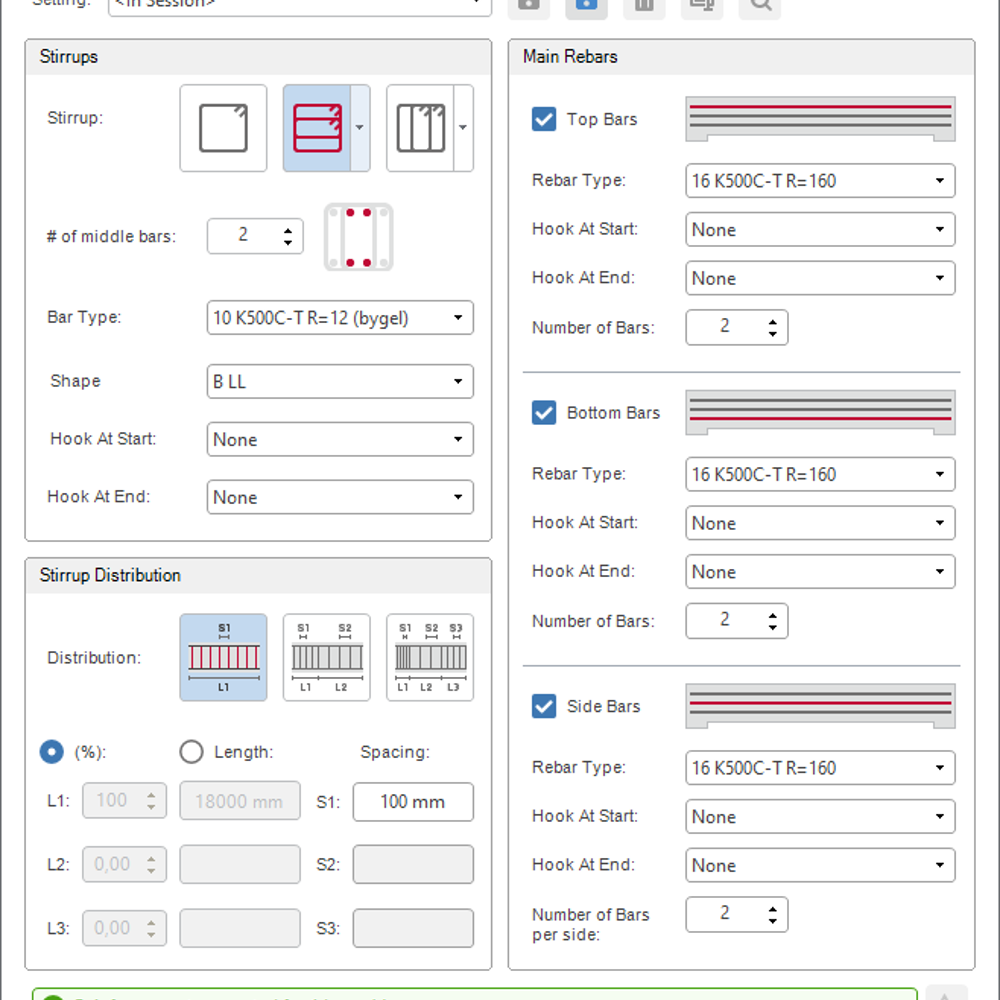Open the stirrup Bar Type dropdown
The width and height of the screenshot is (1000, 1000).
point(339,318)
